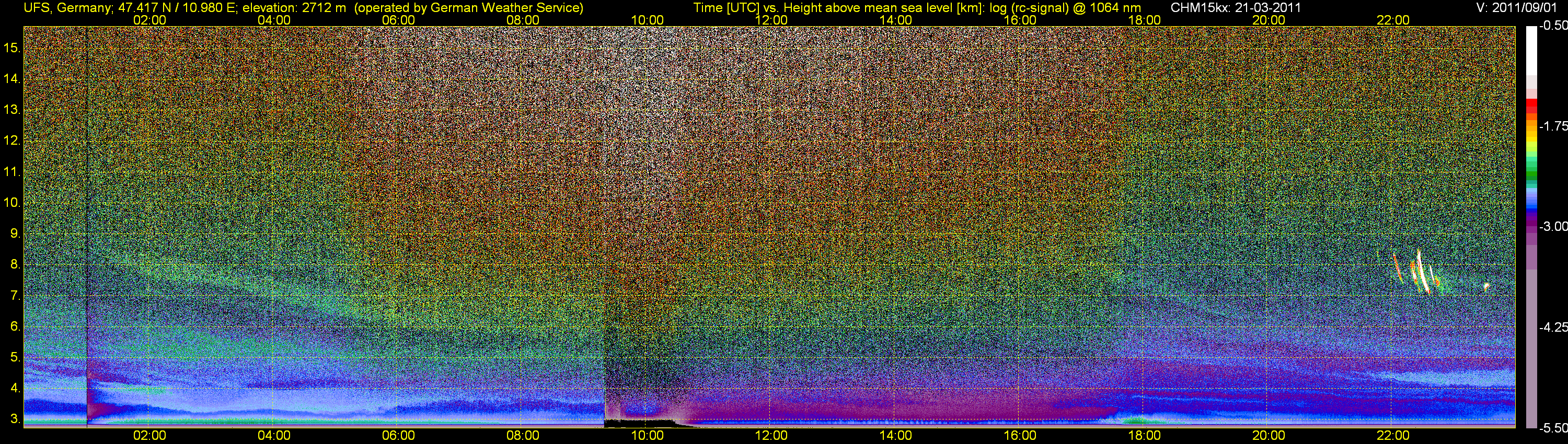Click the CHM15kx date label in header
Screen dimensions: 1568x444
(x=1236, y=8)
